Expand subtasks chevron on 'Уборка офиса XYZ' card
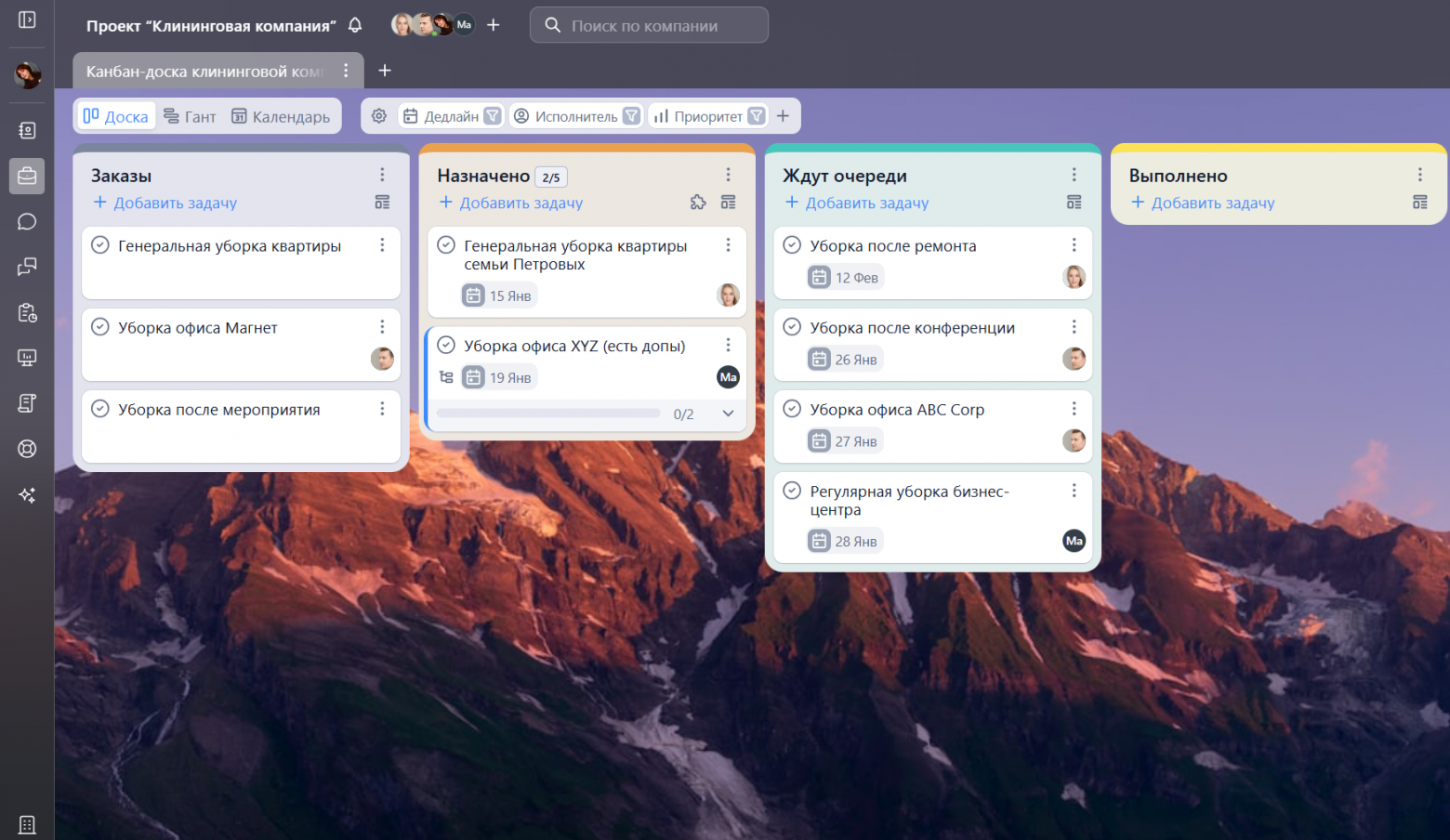 coord(728,413)
